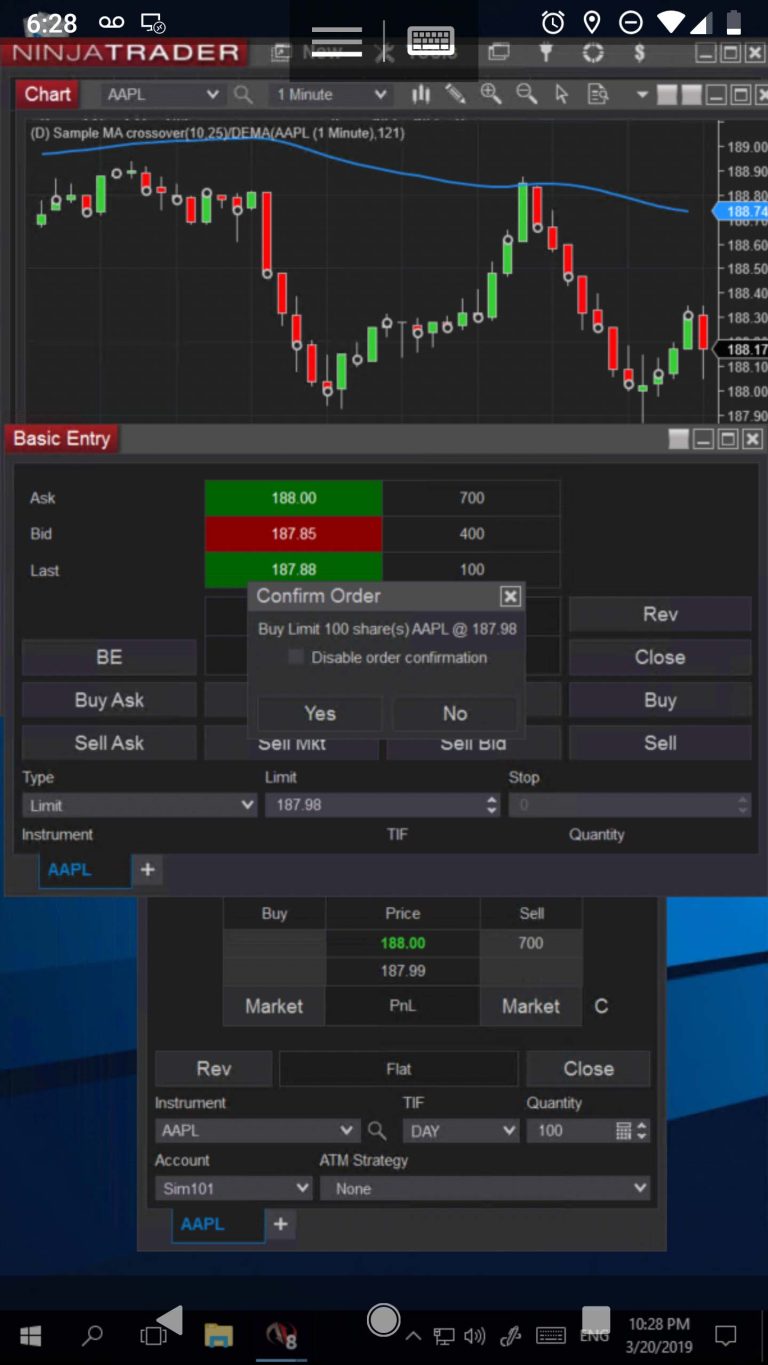This screenshot has height=1365, width=768.
Task: Close the Confirm Order dialog
Action: 510,596
